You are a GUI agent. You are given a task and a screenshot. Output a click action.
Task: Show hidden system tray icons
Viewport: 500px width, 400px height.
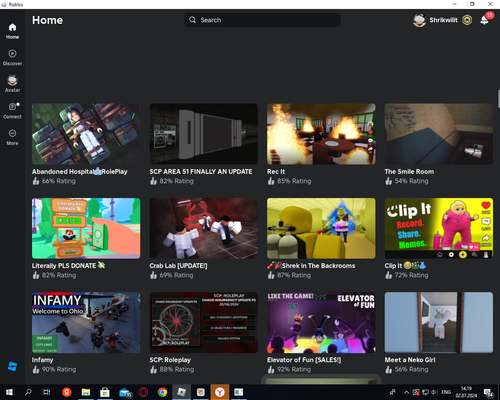(x=406, y=392)
